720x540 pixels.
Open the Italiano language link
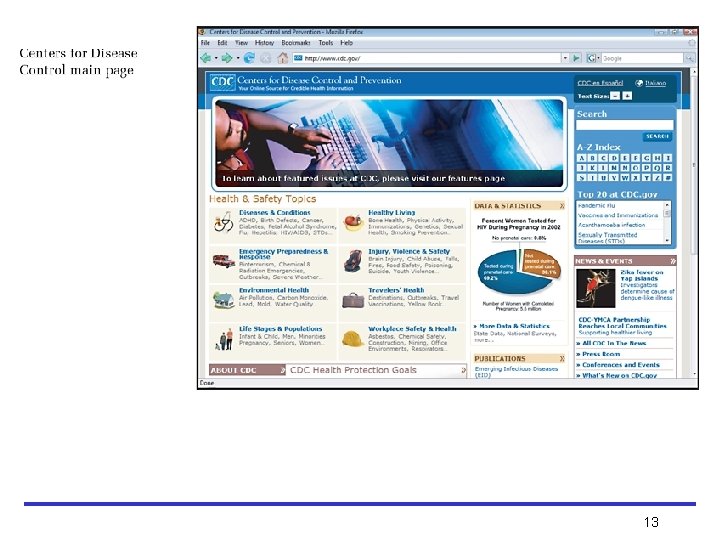(655, 83)
